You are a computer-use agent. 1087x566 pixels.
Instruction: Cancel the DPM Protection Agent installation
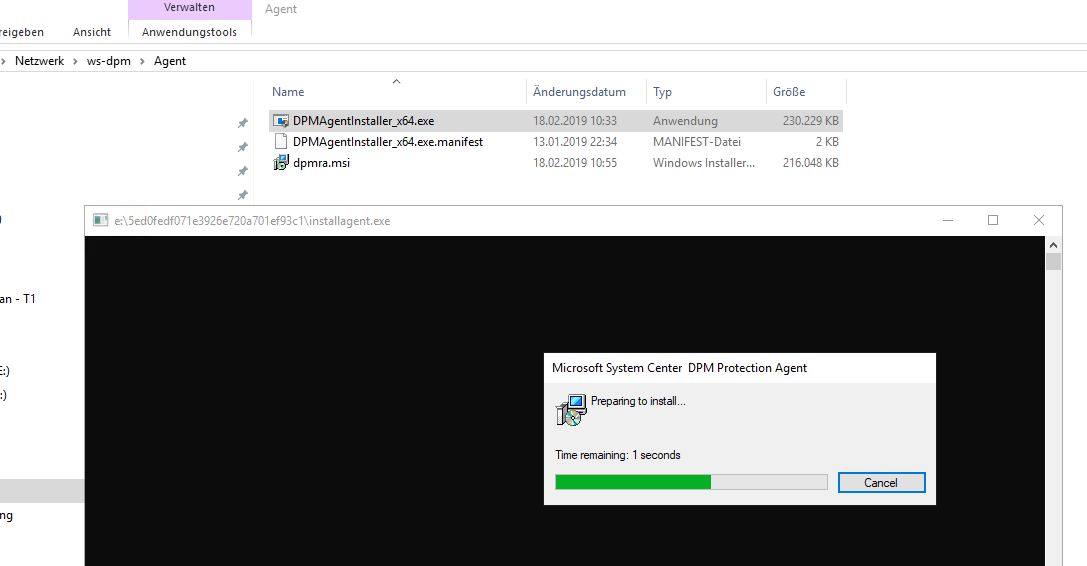pos(881,483)
